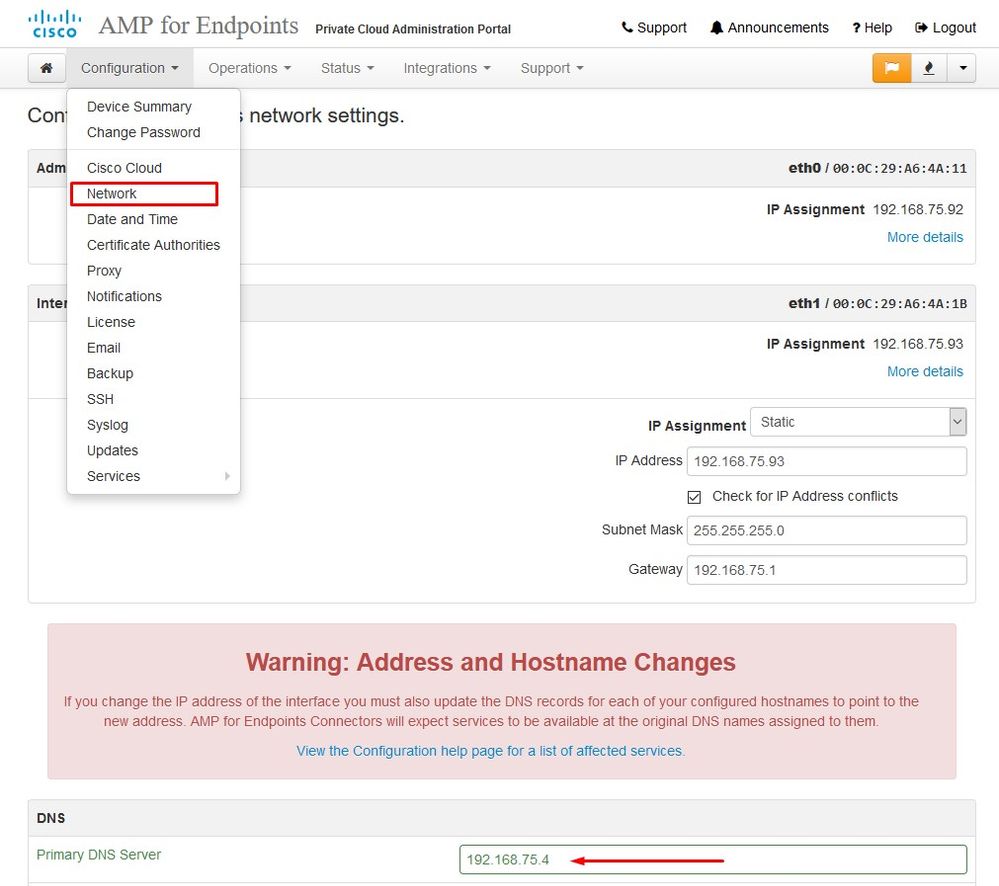999x886 pixels.
Task: Open the Support dropdown in navbar
Action: coord(552,68)
